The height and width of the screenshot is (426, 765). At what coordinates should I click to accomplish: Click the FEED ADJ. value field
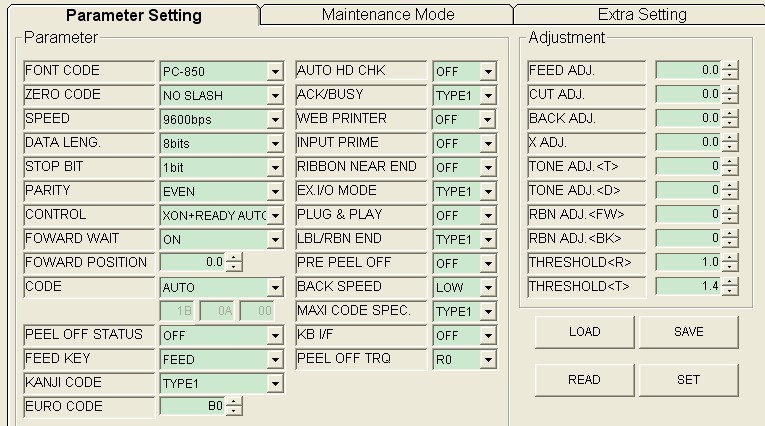[688, 70]
